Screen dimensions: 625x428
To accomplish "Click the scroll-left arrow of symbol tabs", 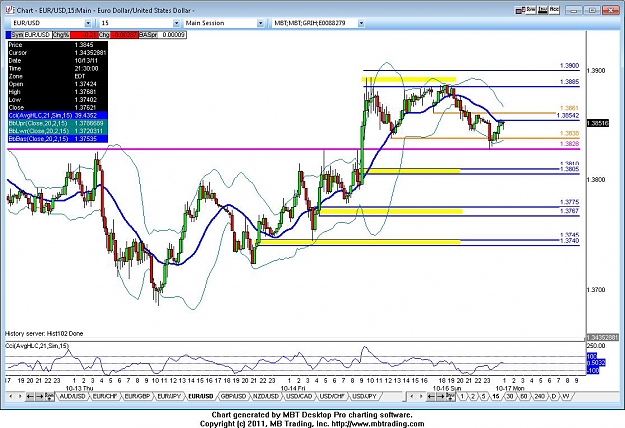I will coord(11,397).
